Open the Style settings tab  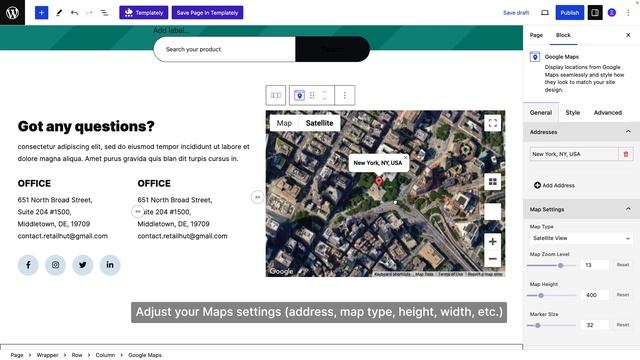click(x=573, y=112)
